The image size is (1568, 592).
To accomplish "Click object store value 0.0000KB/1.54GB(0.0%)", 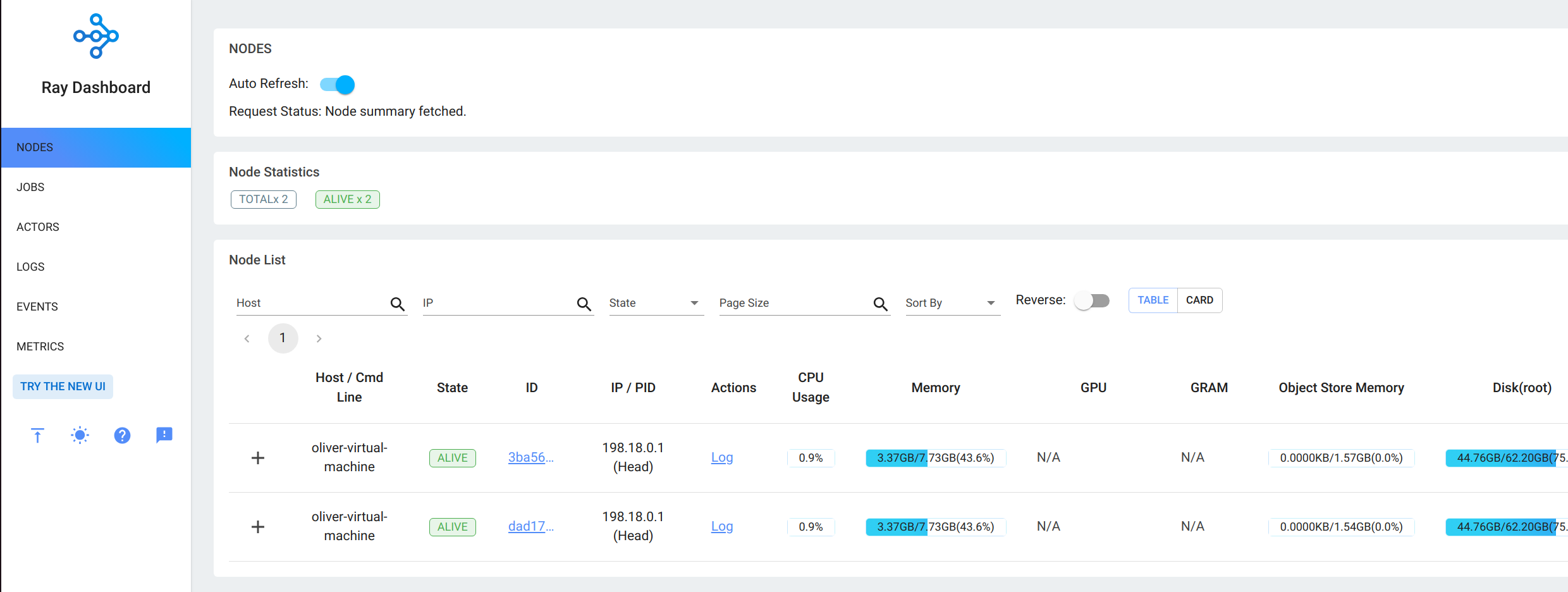I will click(1342, 527).
